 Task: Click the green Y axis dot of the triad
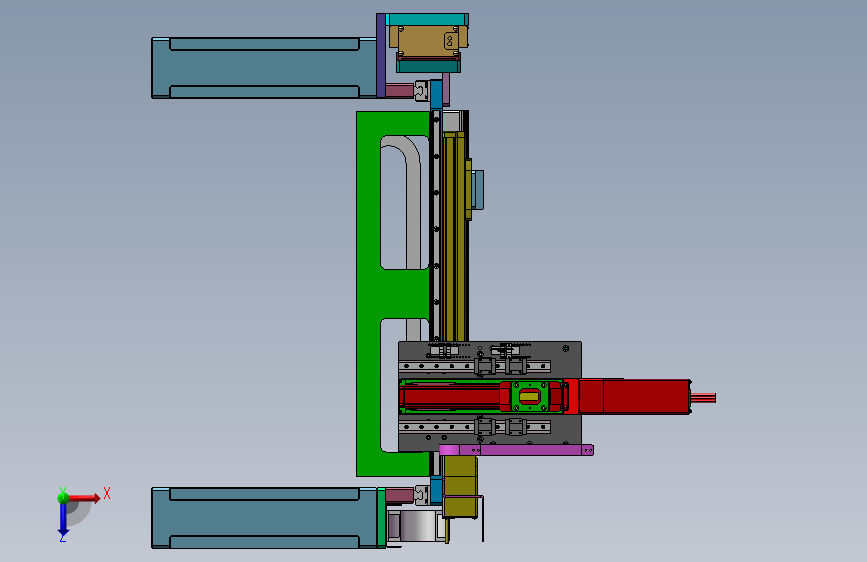pyautogui.click(x=63, y=497)
